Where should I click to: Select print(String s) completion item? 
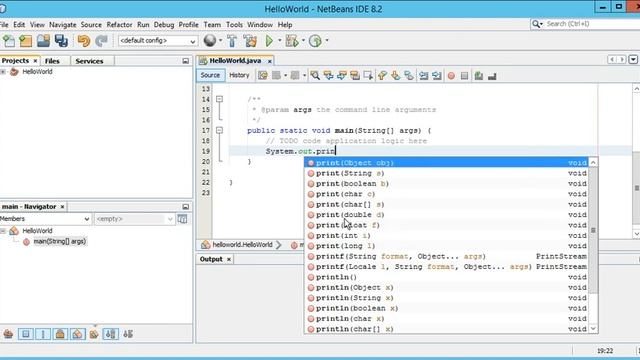447,173
